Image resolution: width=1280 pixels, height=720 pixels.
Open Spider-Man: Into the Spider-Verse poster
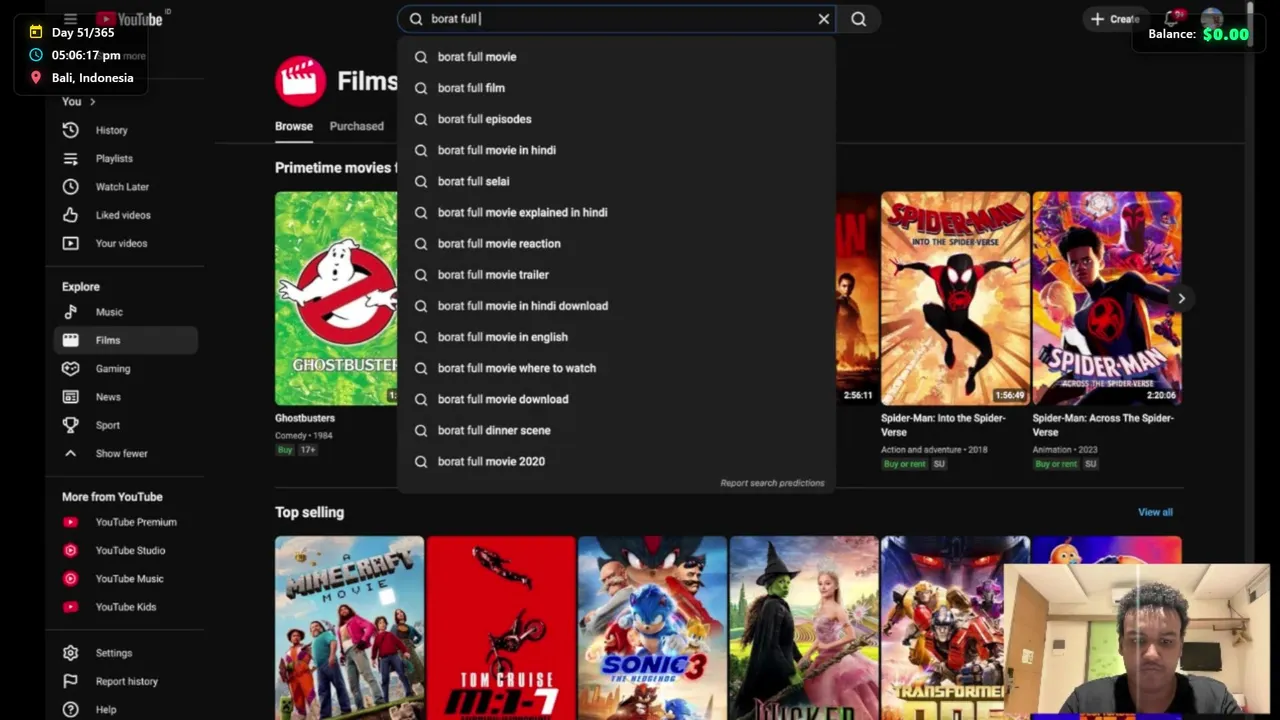(x=955, y=298)
